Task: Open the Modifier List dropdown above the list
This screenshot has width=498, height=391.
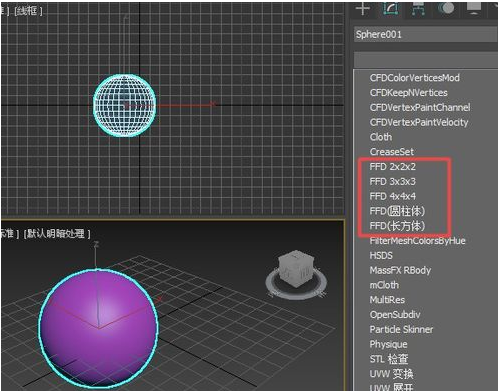Action: pyautogui.click(x=426, y=60)
